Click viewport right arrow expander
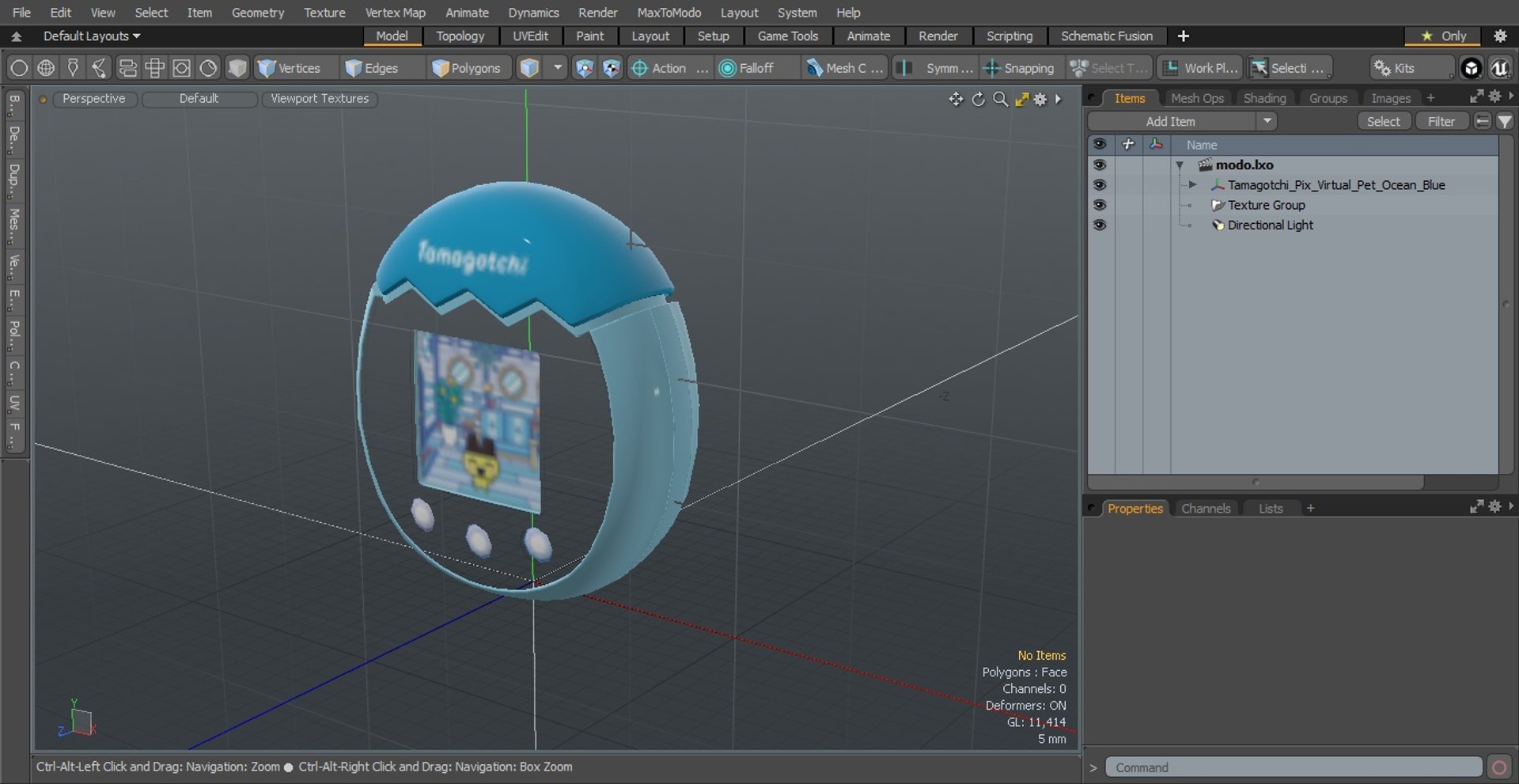The height and width of the screenshot is (784, 1519). (1058, 99)
